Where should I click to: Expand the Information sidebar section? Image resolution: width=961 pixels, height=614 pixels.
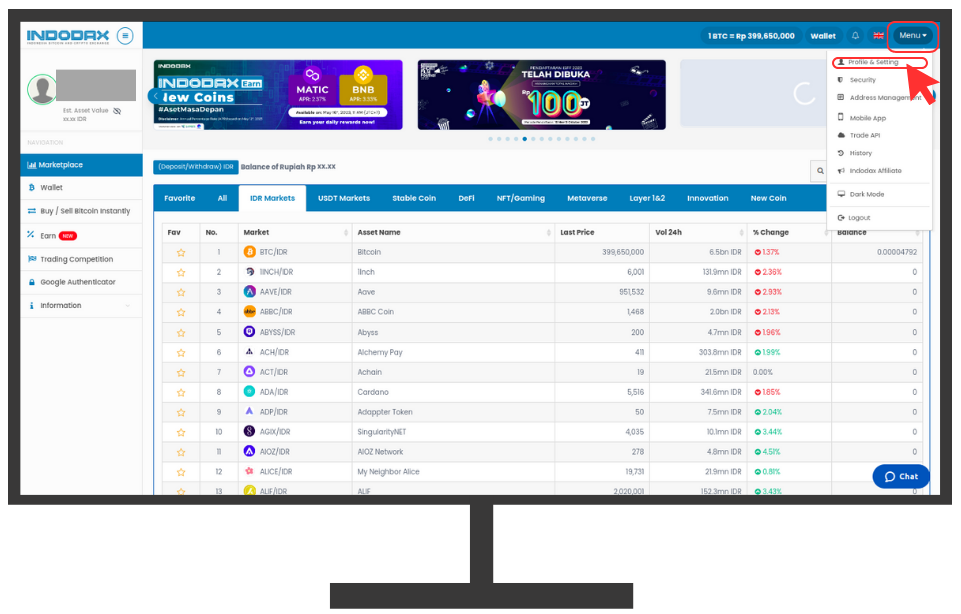click(x=81, y=305)
